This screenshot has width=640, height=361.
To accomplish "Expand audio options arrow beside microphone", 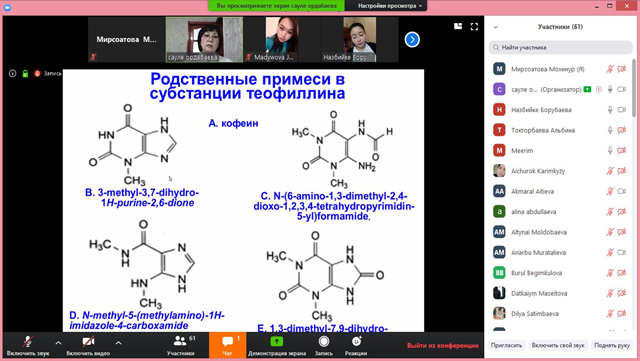I will coord(58,343).
